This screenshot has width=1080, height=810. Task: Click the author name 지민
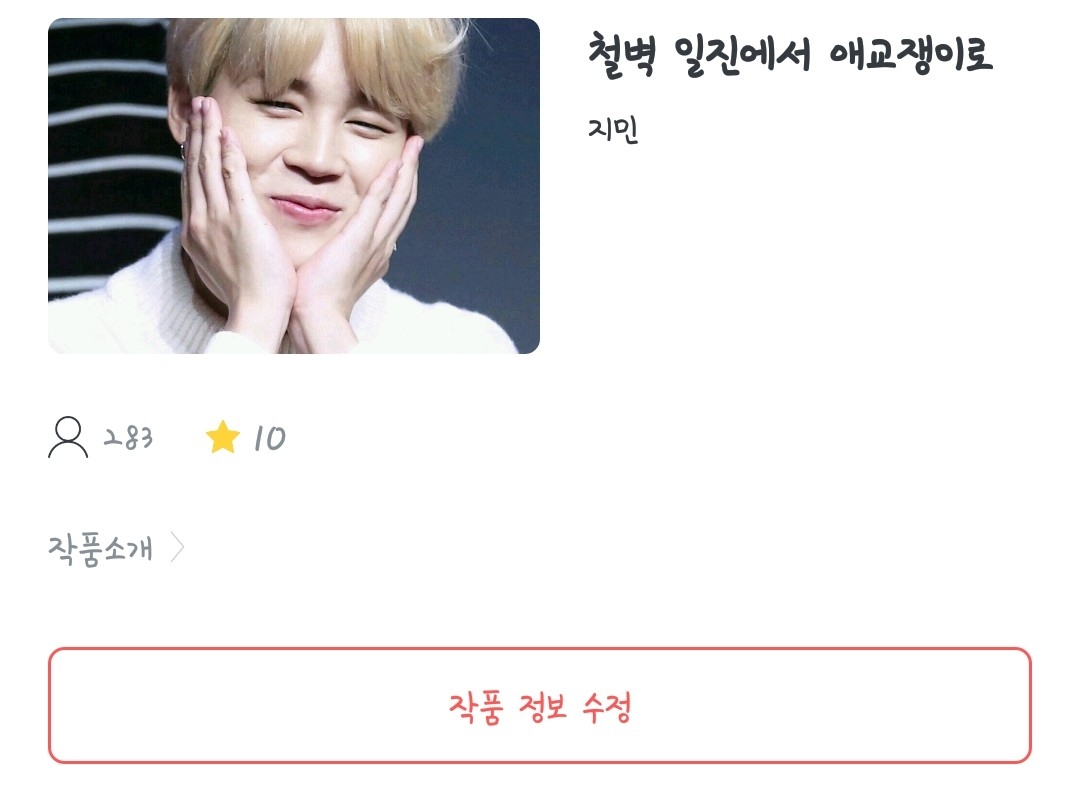[x=613, y=129]
